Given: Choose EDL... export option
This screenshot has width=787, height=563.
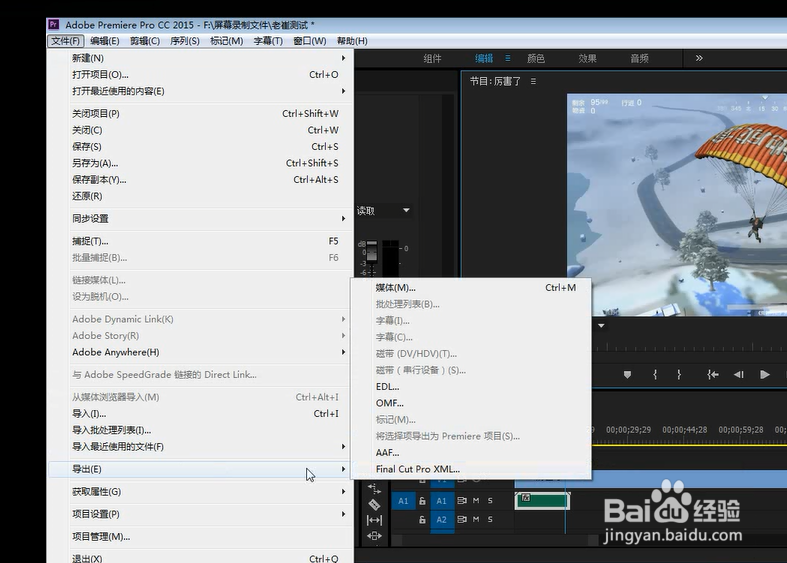Looking at the screenshot, I should tap(472, 387).
